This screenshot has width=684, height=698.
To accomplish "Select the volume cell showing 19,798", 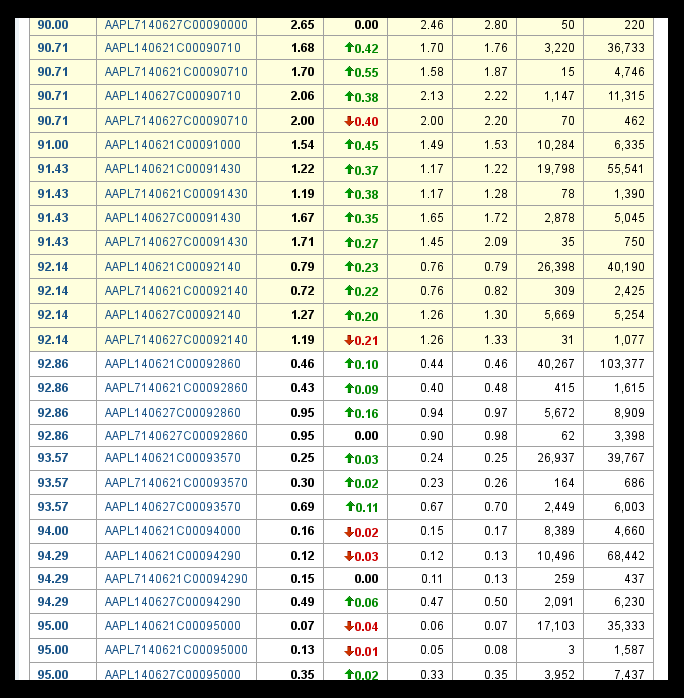I will [x=556, y=169].
